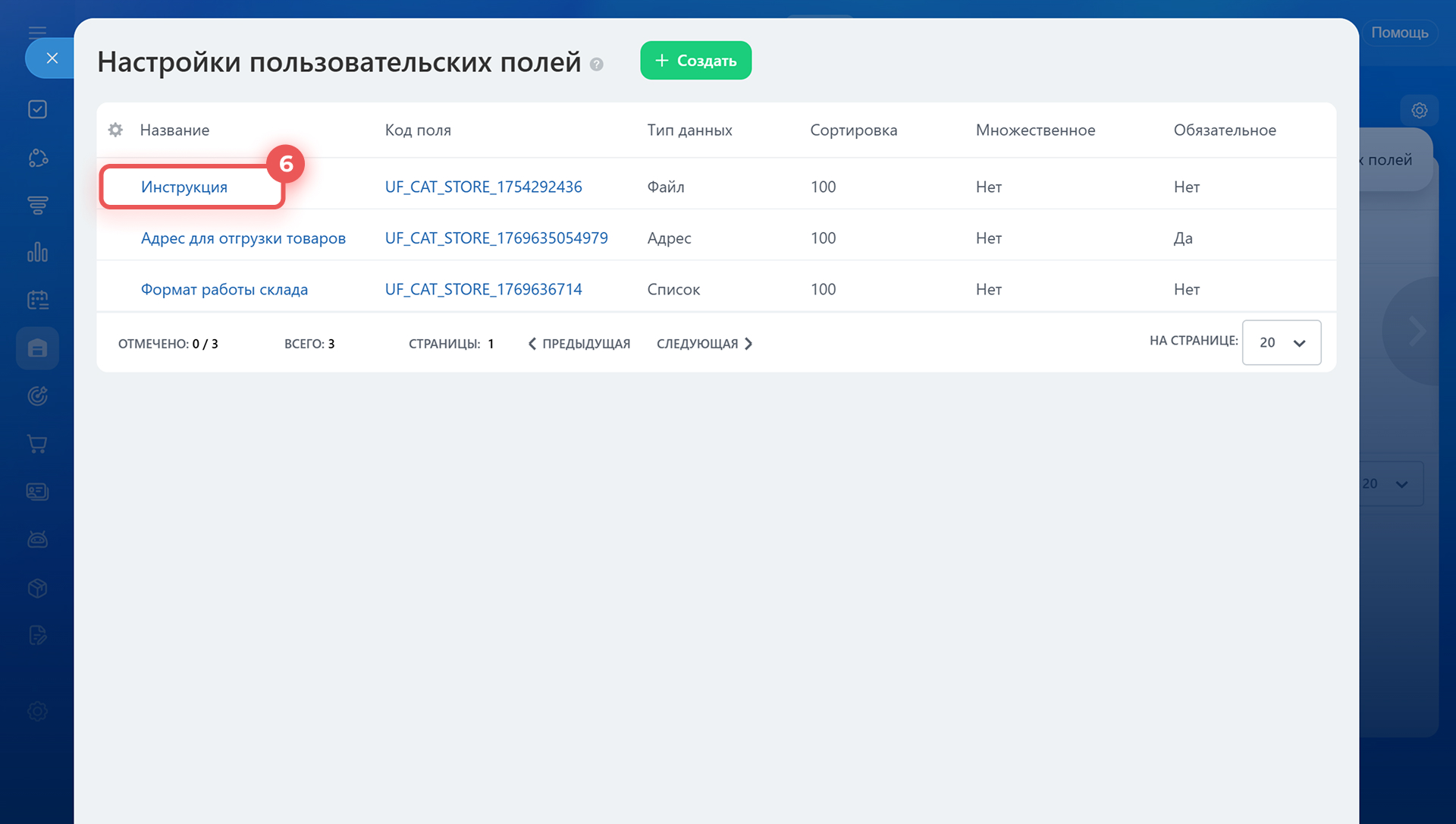Open the mobile app robot icon
The image size is (1456, 824).
(x=37, y=539)
